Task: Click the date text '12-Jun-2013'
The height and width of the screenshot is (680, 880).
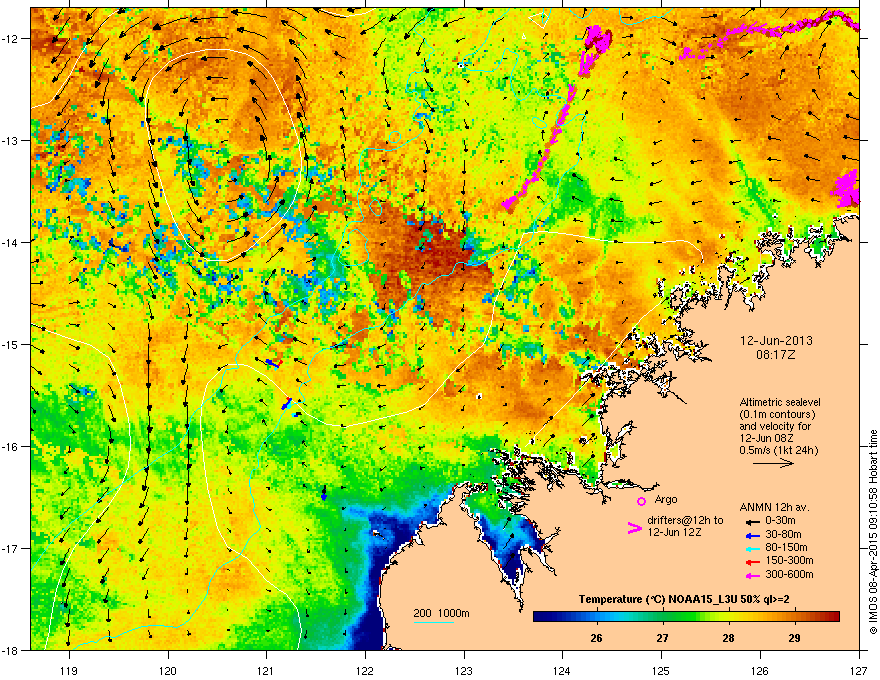Action: pyautogui.click(x=776, y=341)
